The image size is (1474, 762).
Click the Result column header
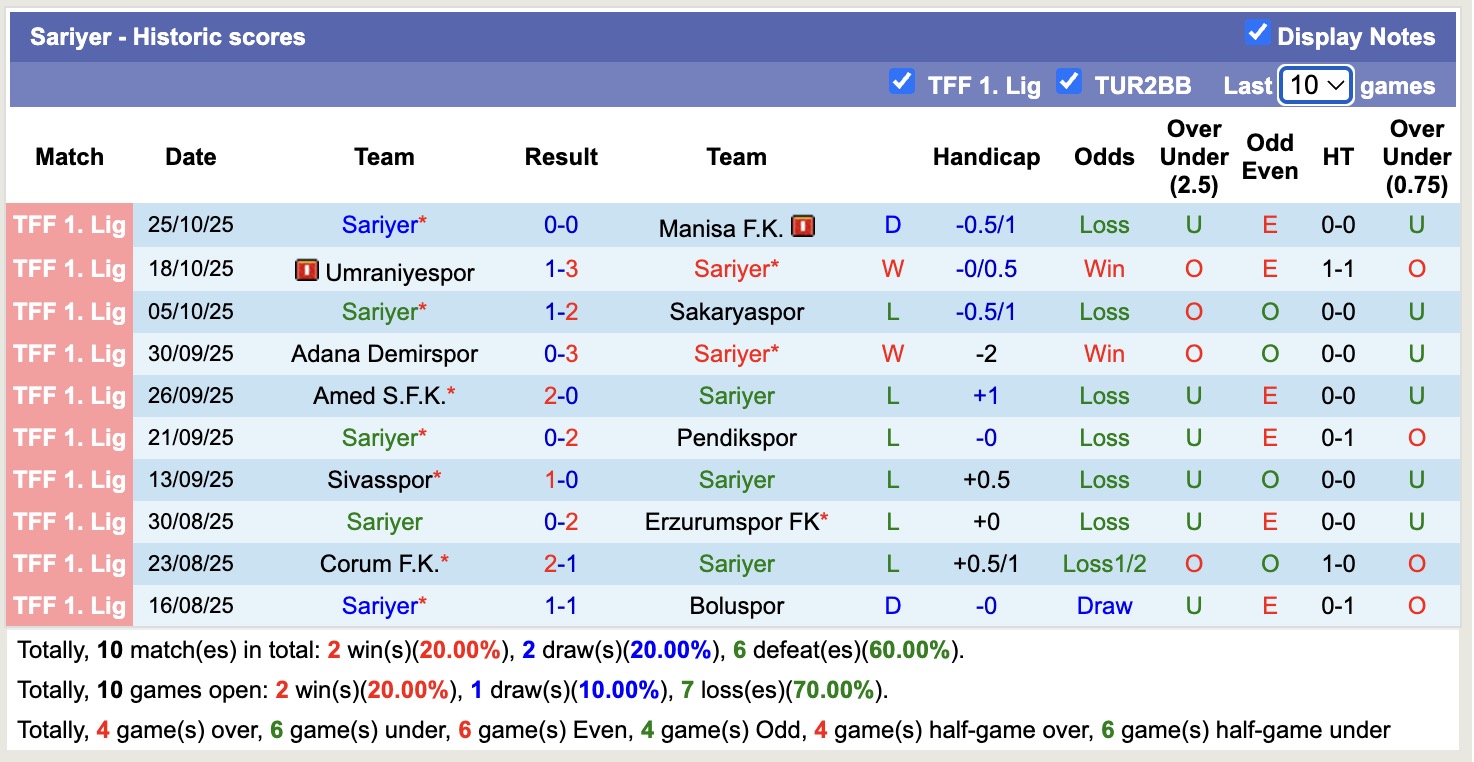pyautogui.click(x=561, y=157)
